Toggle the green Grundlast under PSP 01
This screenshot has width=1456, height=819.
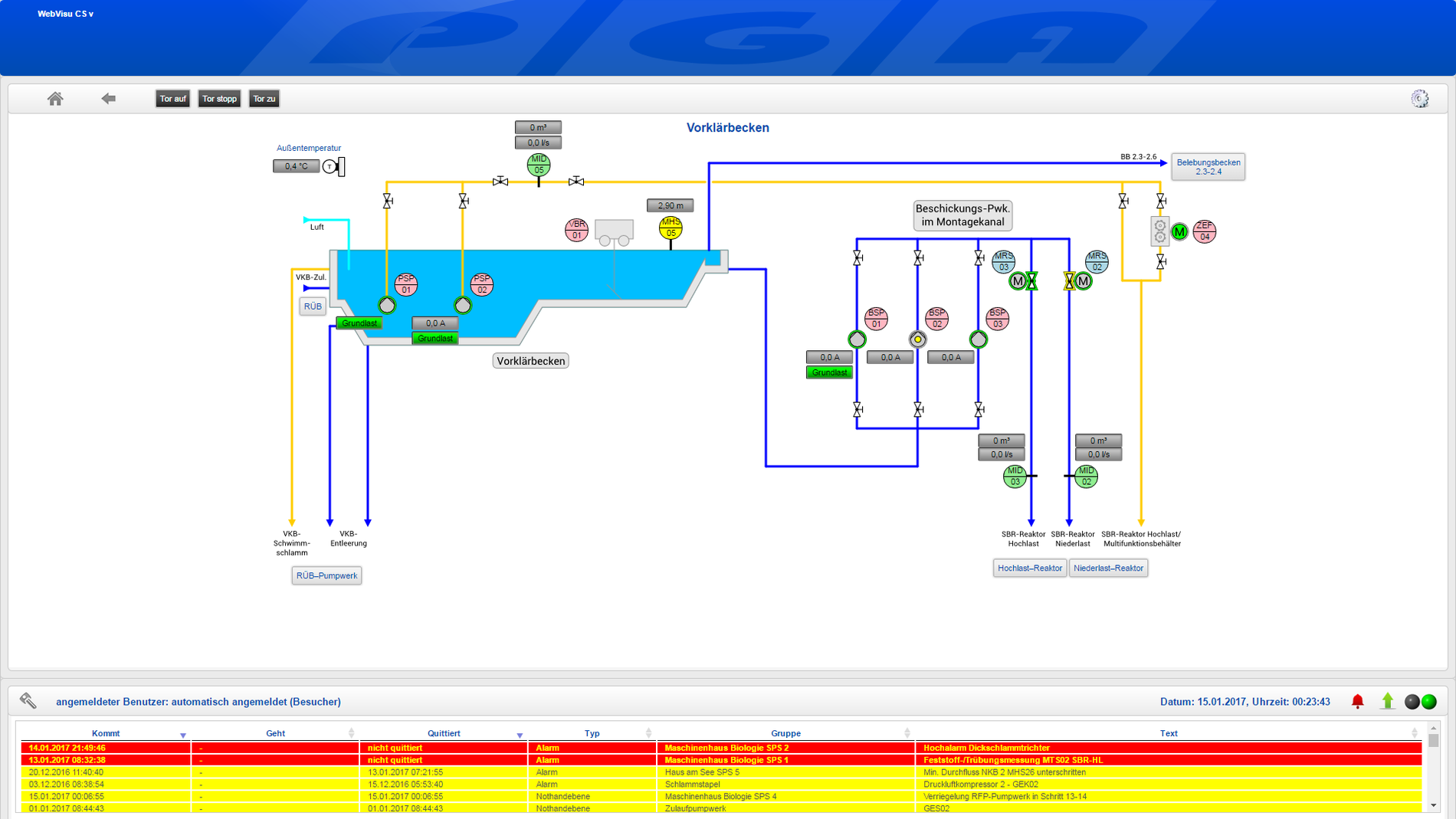point(359,323)
